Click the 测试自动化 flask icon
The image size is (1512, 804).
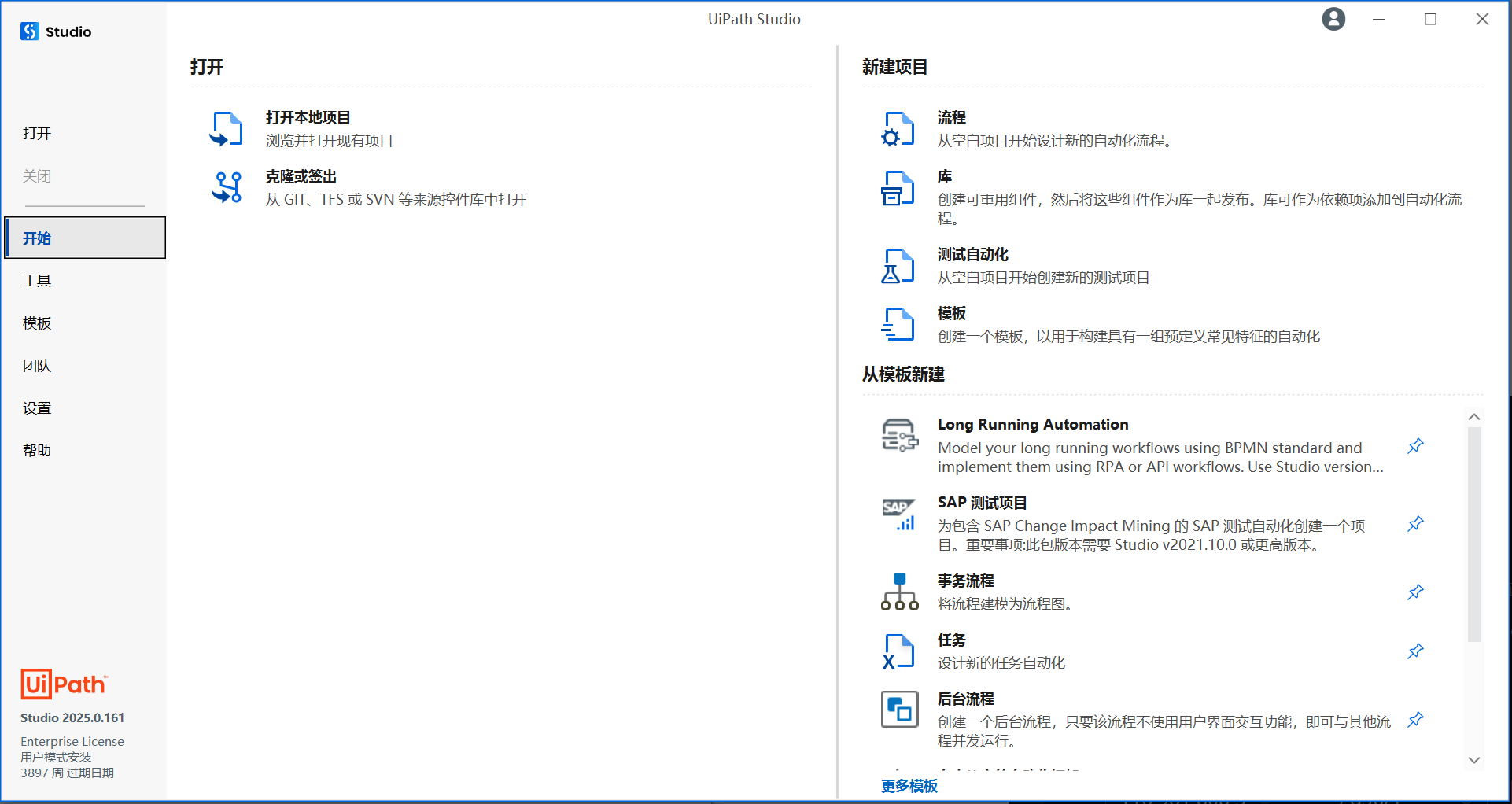coord(898,266)
